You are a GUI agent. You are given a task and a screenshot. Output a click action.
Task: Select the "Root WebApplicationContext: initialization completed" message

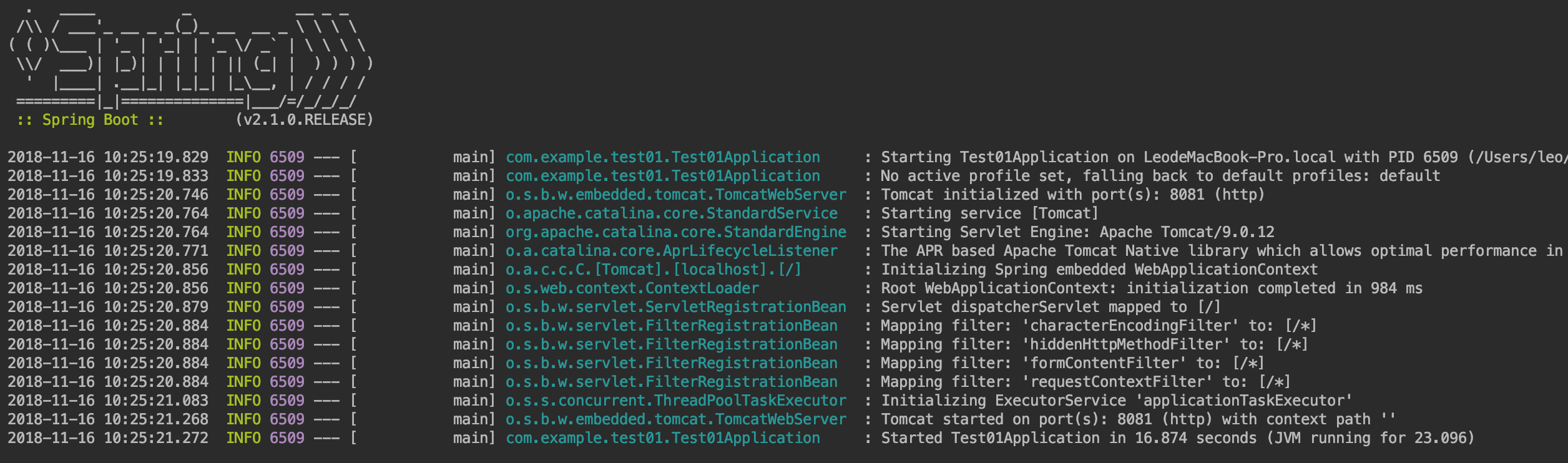click(x=1151, y=288)
